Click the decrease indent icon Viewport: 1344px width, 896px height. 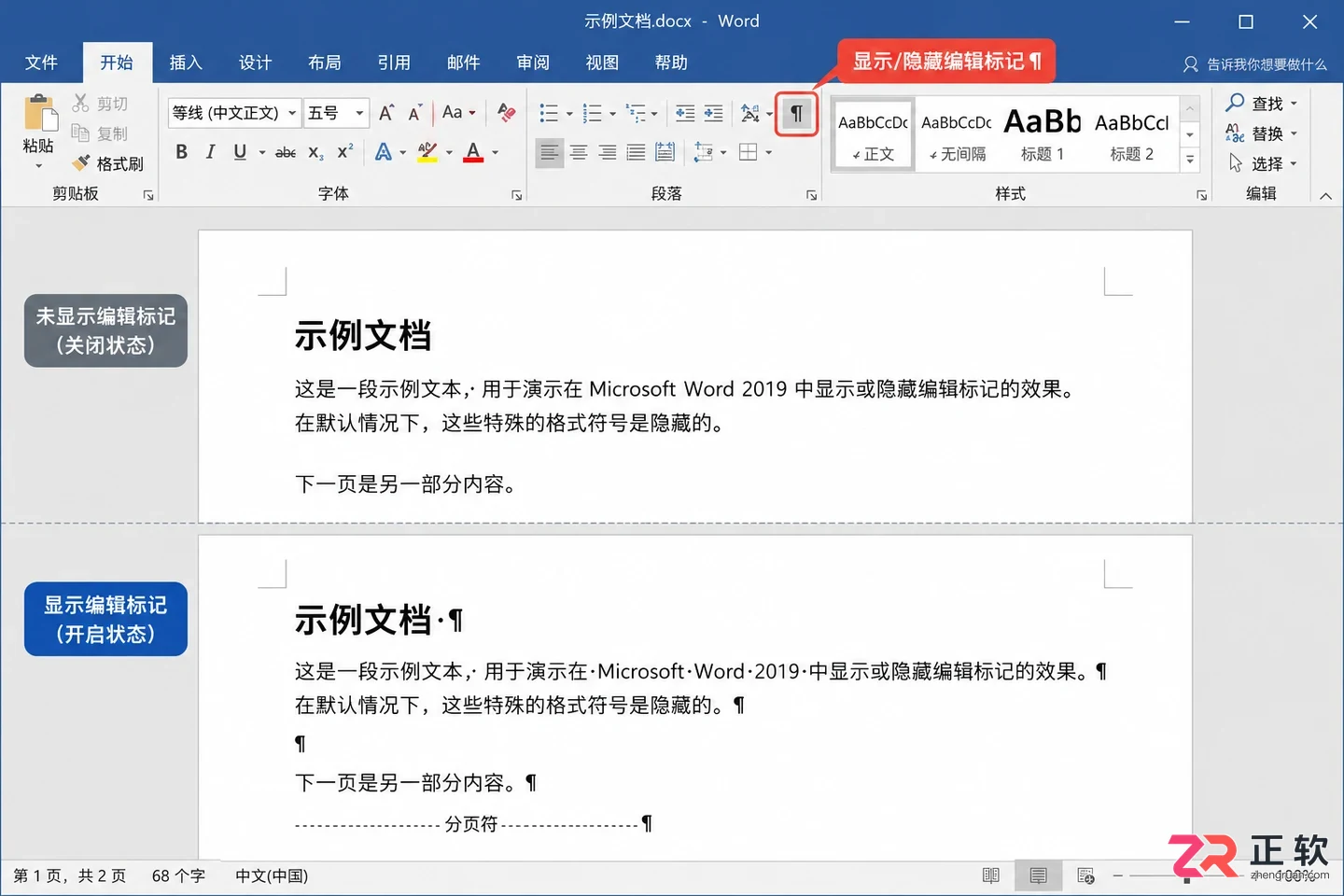click(685, 113)
